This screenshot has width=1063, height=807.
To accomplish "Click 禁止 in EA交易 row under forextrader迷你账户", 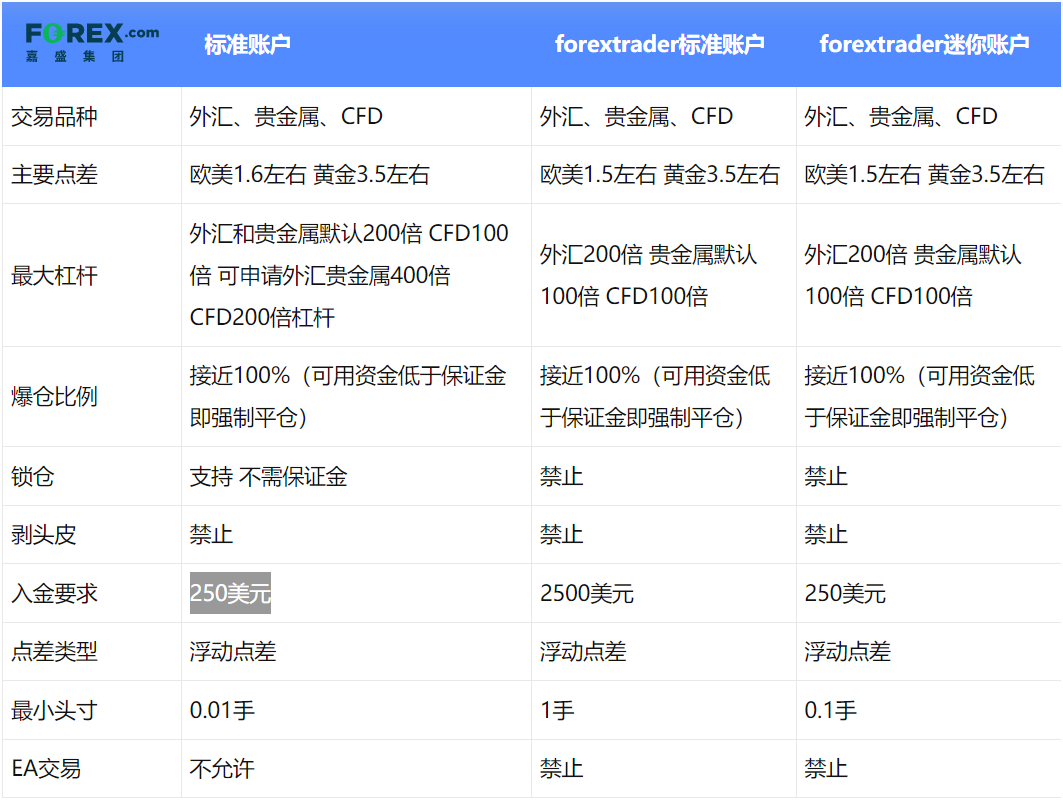I will pyautogui.click(x=826, y=769).
